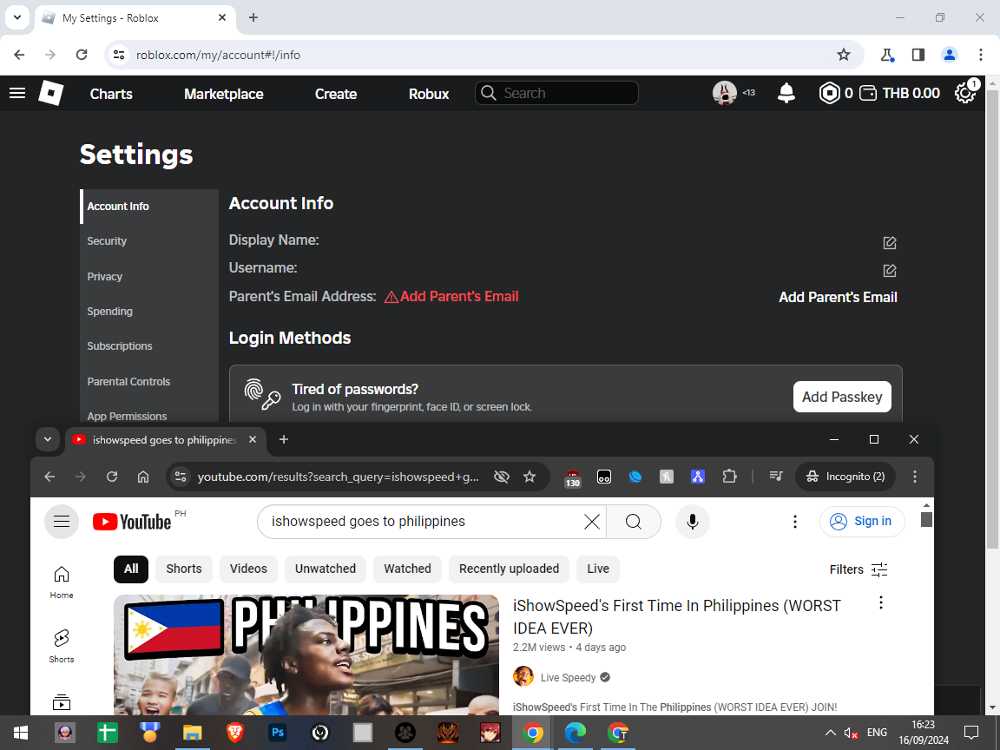1000x750 pixels.
Task: Go to Marketplace in Roblox navbar
Action: [x=224, y=93]
